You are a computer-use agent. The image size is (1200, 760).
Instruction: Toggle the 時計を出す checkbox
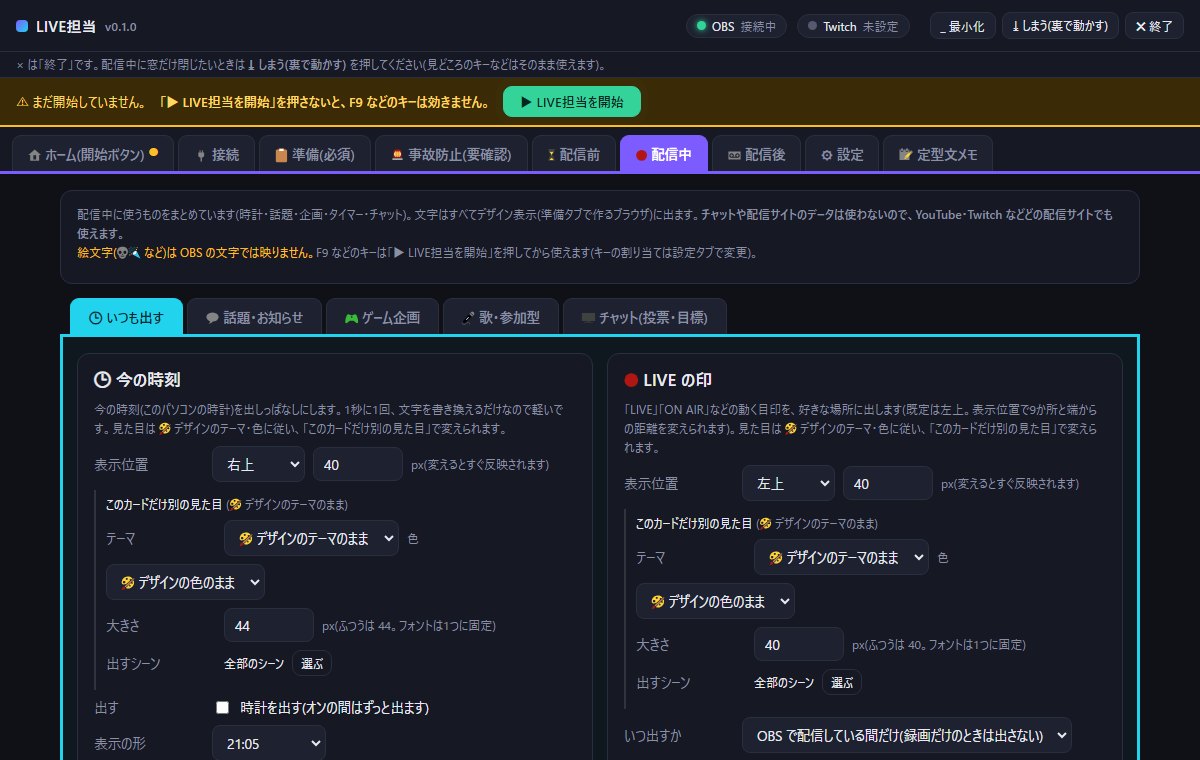(222, 707)
